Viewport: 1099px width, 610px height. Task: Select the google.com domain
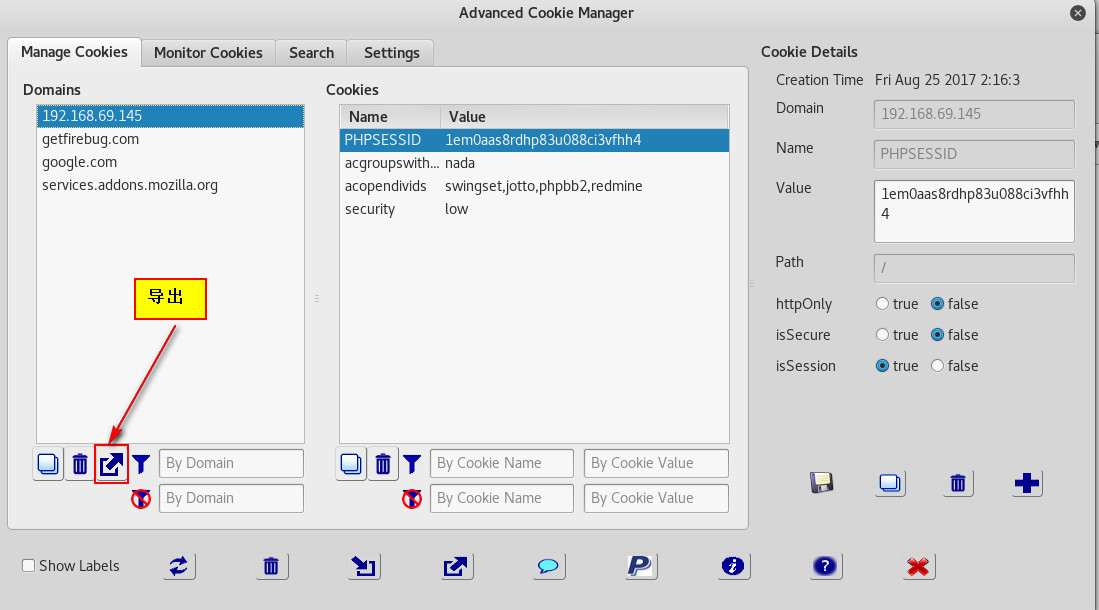170,162
